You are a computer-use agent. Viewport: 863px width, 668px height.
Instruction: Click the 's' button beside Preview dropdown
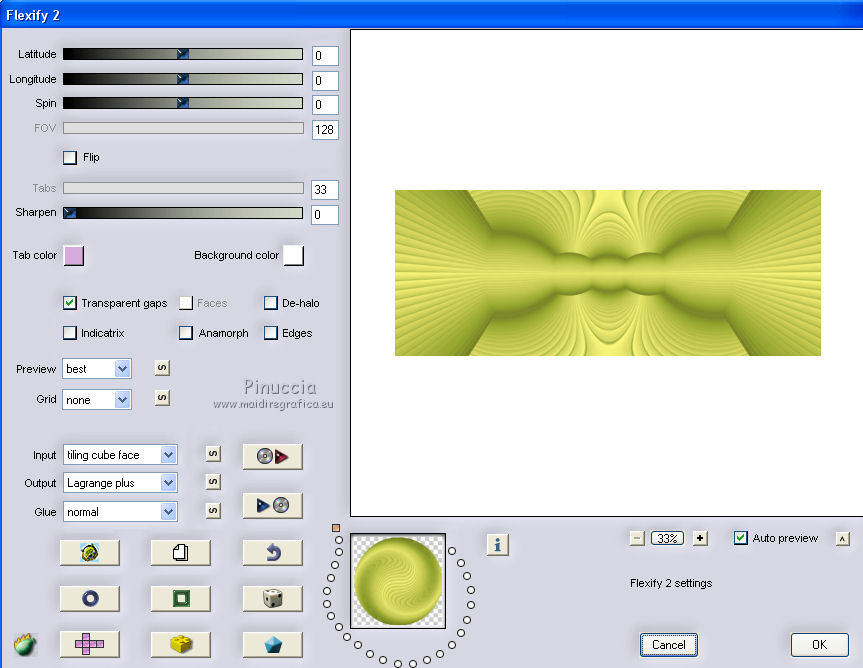coord(162,368)
